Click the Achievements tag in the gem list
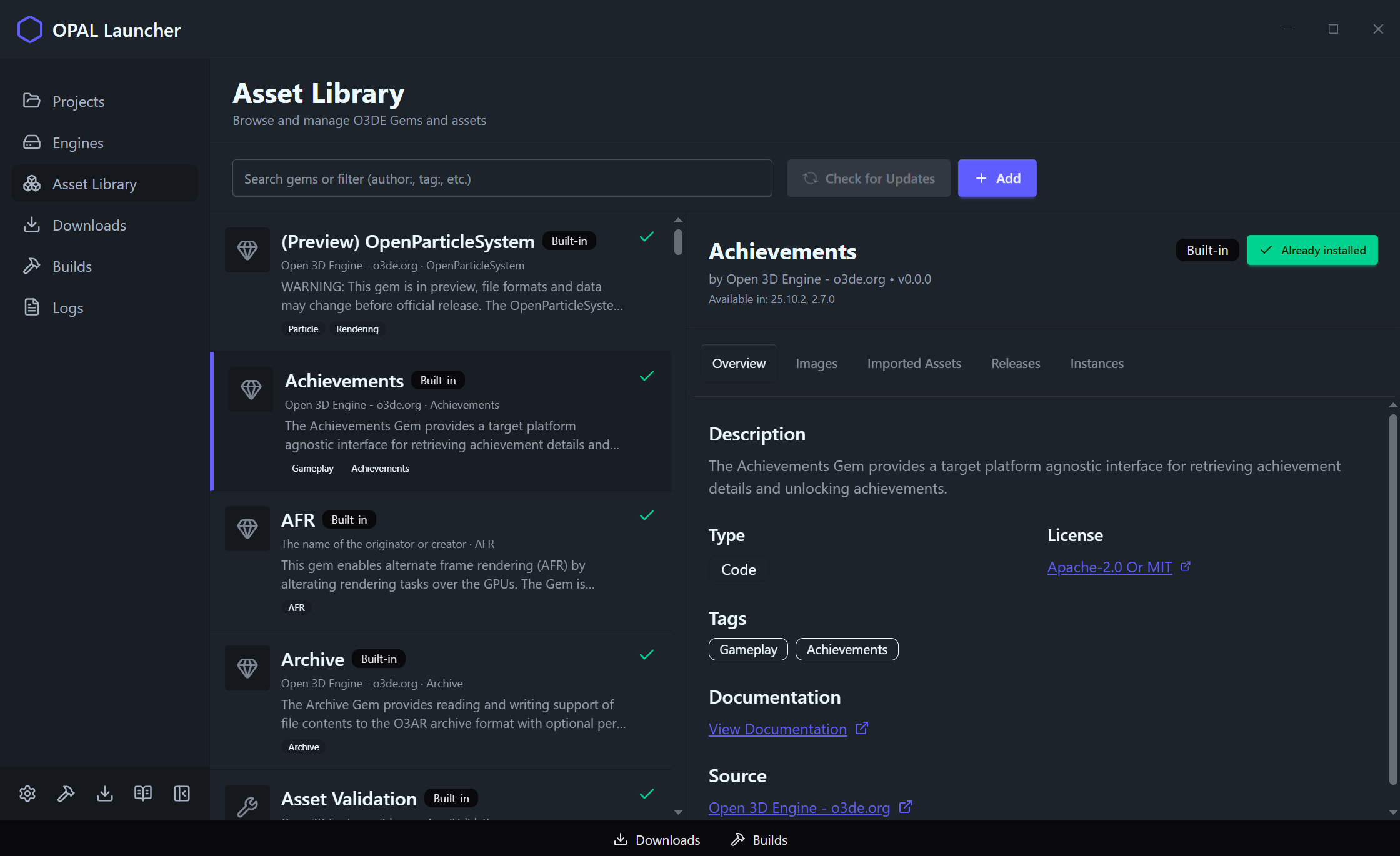This screenshot has height=856, width=1400. [x=380, y=469]
